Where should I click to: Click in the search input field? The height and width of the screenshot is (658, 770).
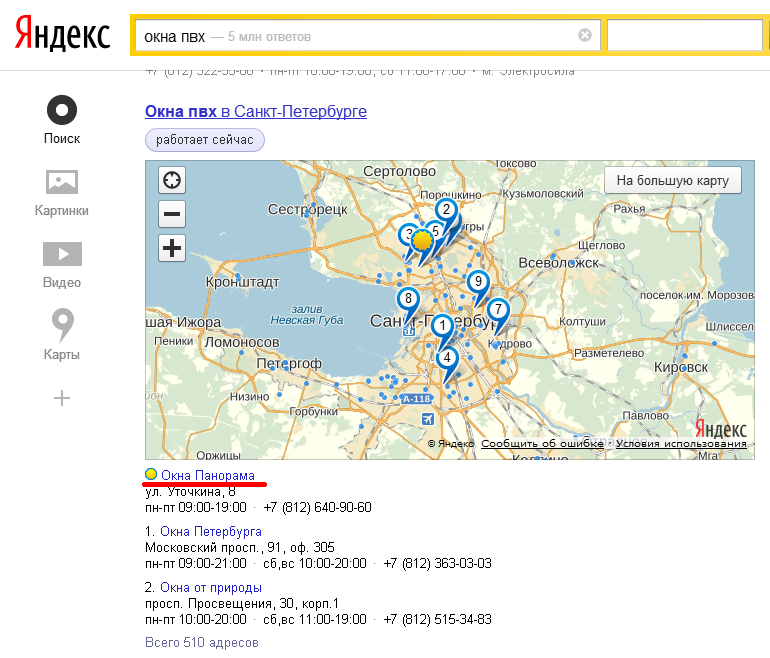tap(360, 36)
